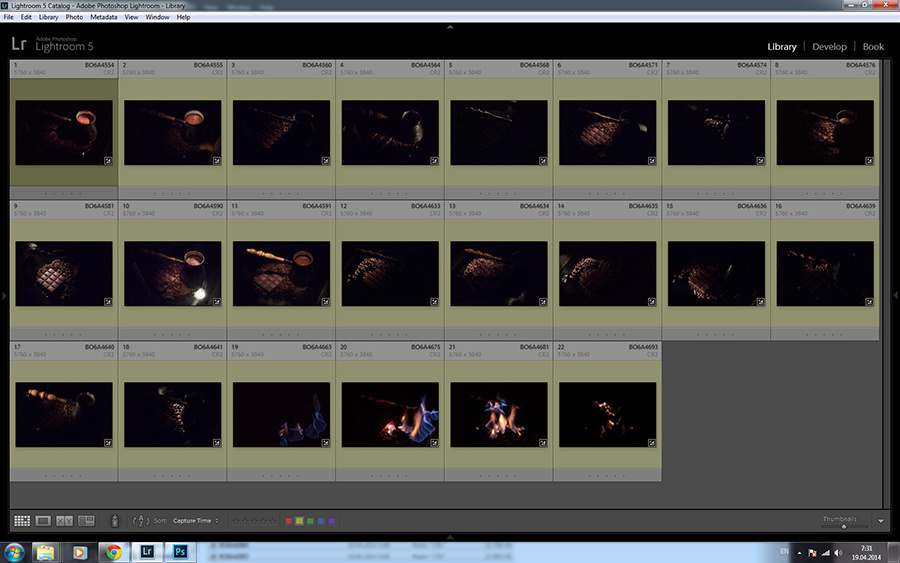900x563 pixels.
Task: Open the Metadata menu
Action: [x=103, y=17]
